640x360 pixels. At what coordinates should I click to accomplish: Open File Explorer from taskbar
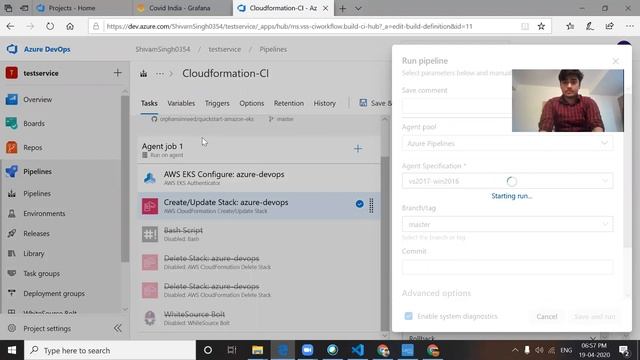click(x=257, y=350)
